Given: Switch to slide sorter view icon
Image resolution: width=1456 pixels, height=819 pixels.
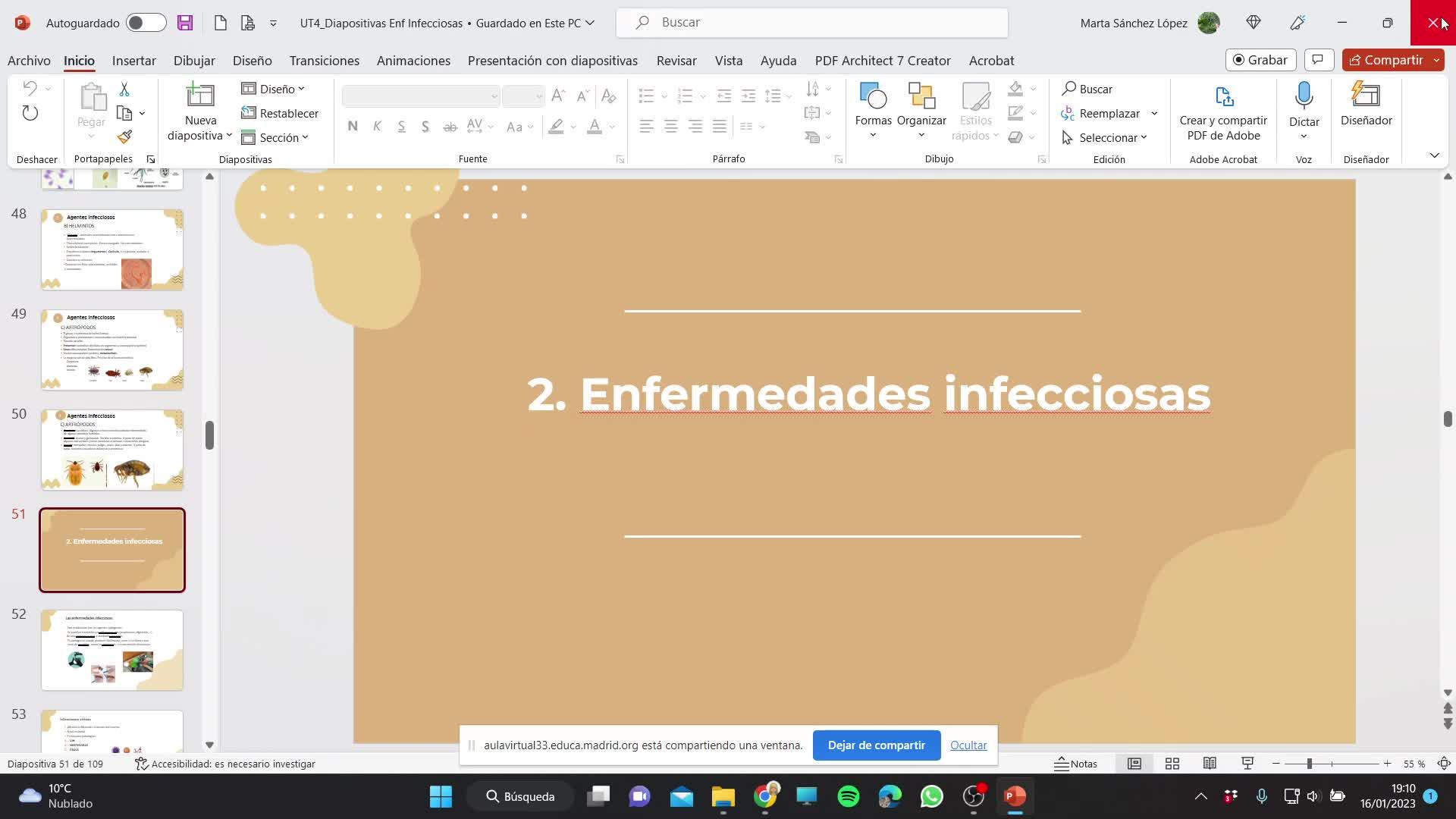Looking at the screenshot, I should 1172,764.
